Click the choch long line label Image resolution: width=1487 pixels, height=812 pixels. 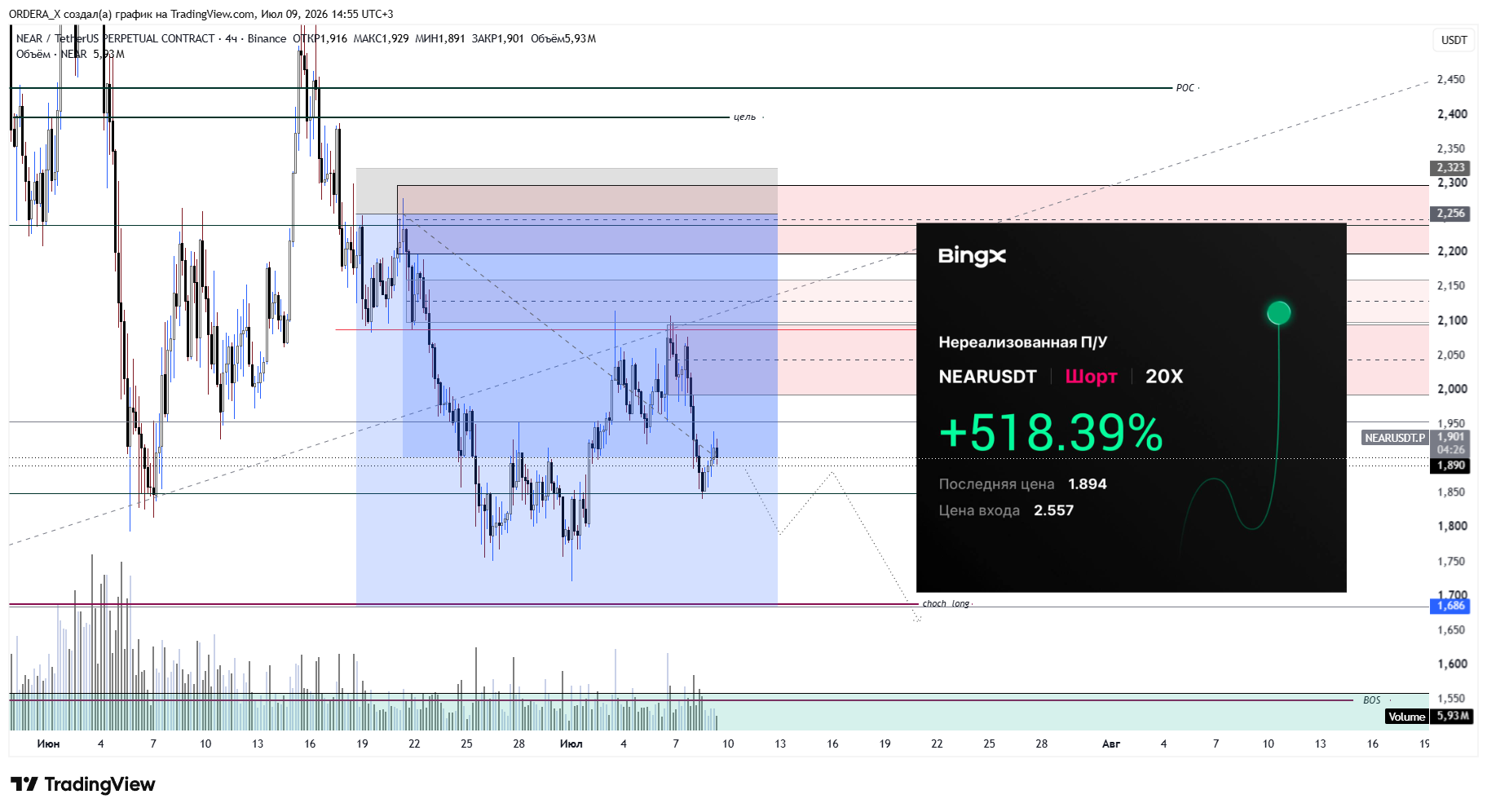click(x=946, y=604)
